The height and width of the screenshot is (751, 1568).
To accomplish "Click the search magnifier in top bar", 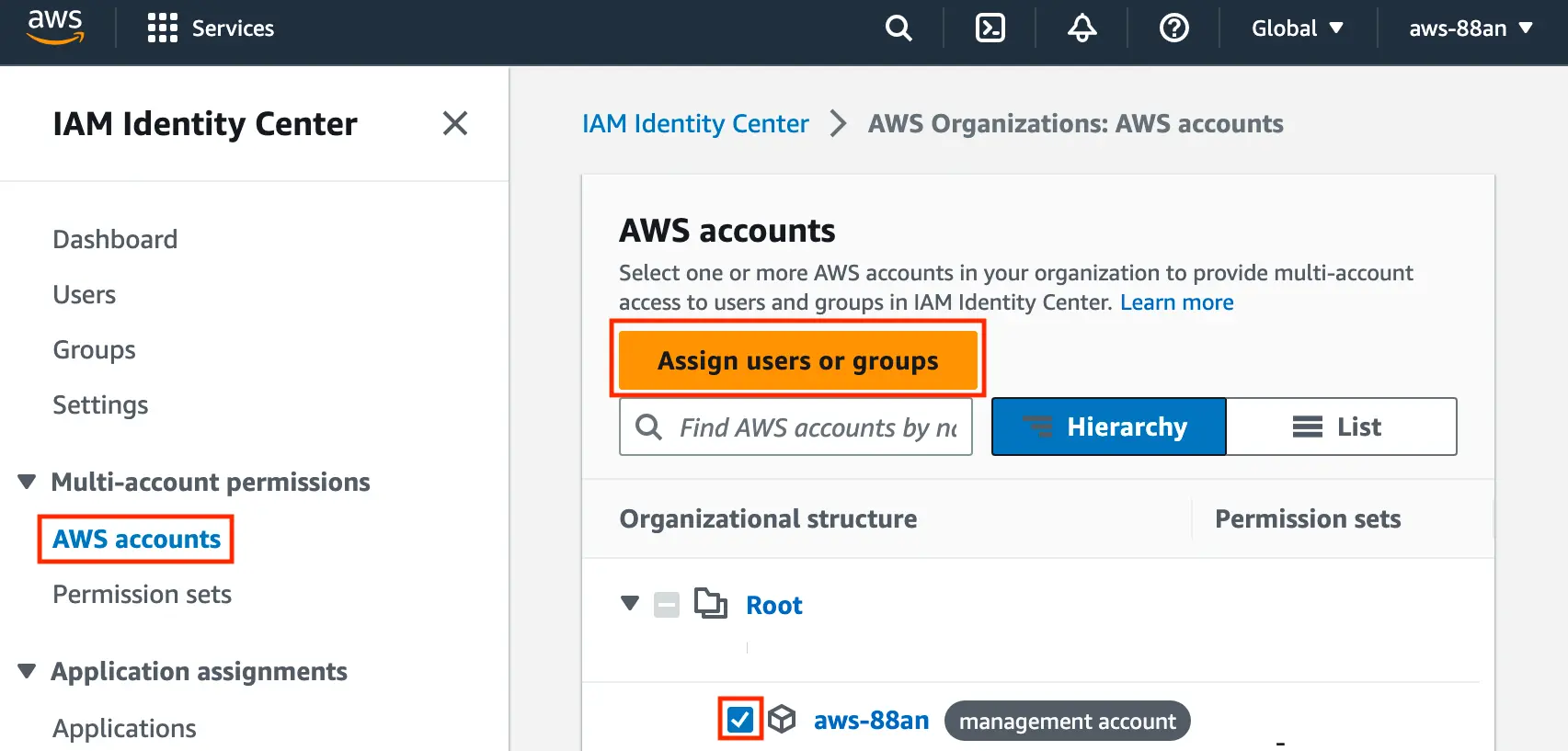I will coord(898,28).
